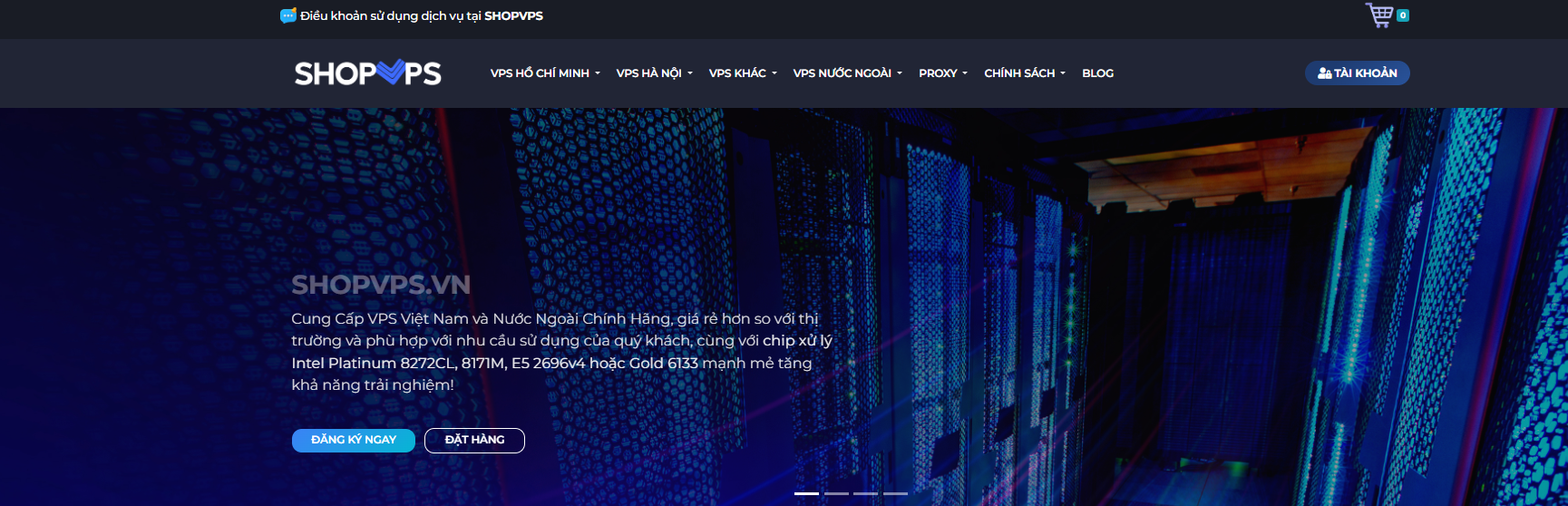
Task: Open the shopping cart icon
Action: click(1378, 15)
